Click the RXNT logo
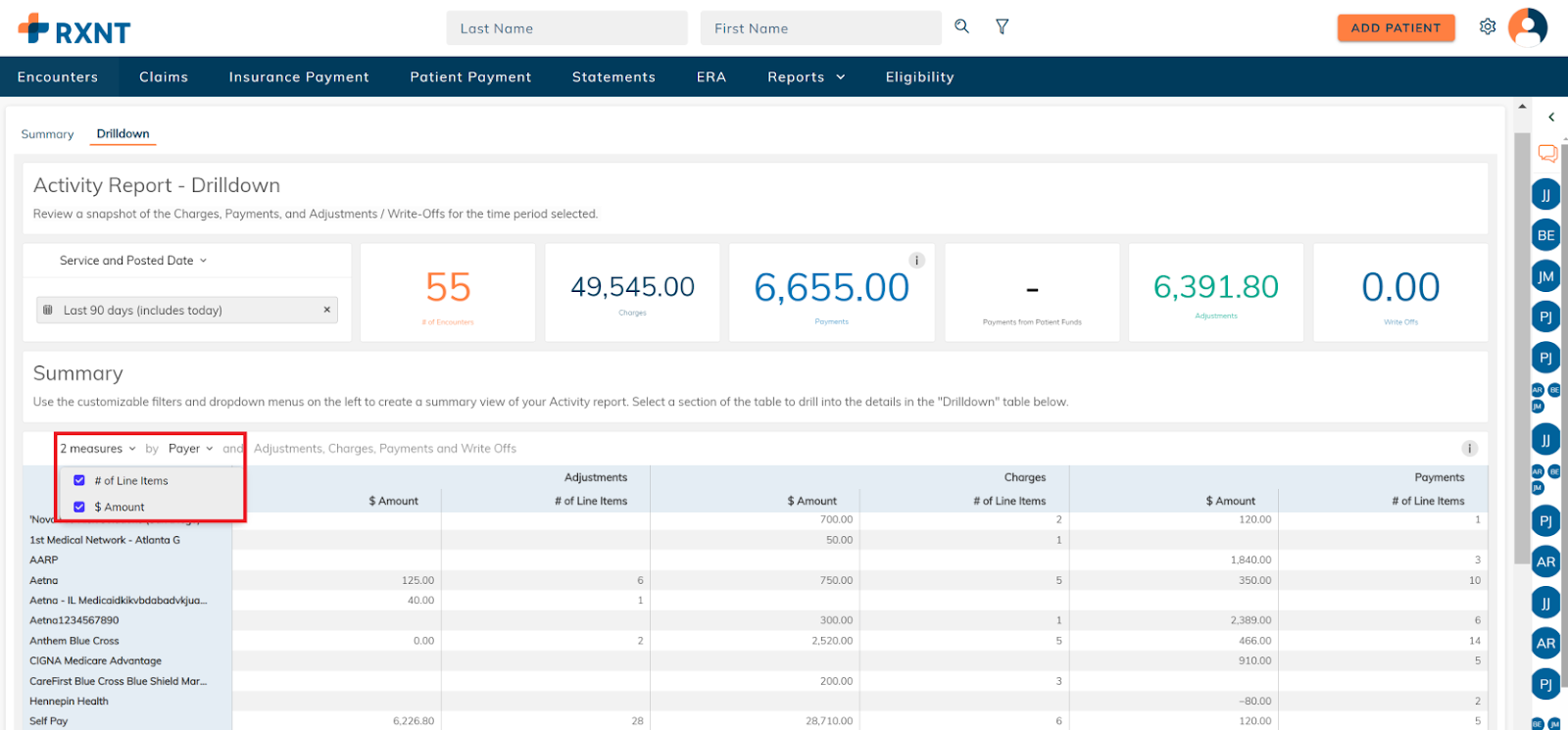Viewport: 1568px width, 730px height. (74, 29)
